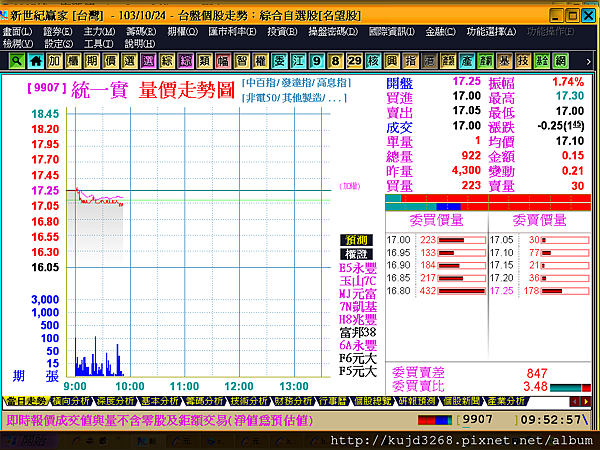Select the cyan 核 toolbar icon
600x450 pixels.
click(373, 61)
